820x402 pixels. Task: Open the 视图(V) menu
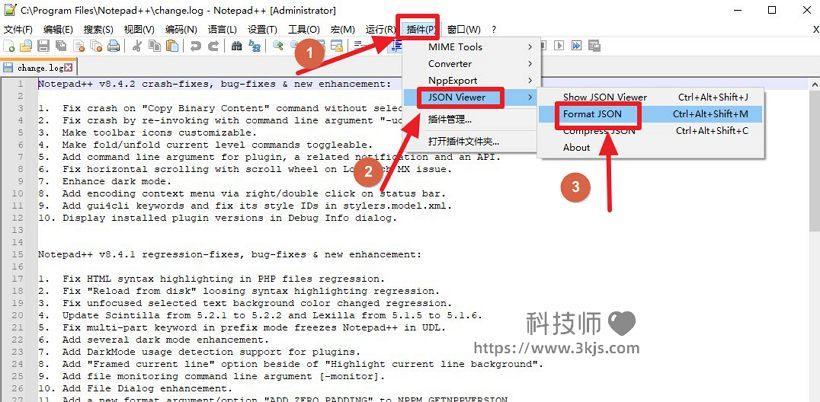(139, 29)
